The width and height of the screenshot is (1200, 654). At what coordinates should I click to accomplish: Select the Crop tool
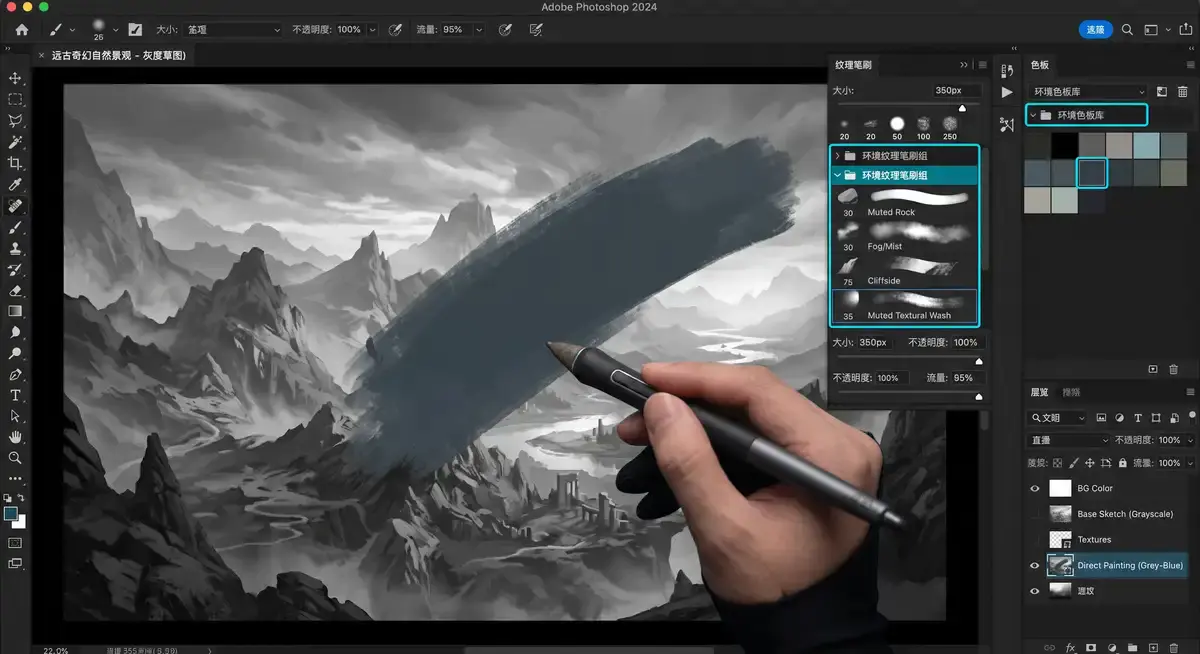[15, 164]
